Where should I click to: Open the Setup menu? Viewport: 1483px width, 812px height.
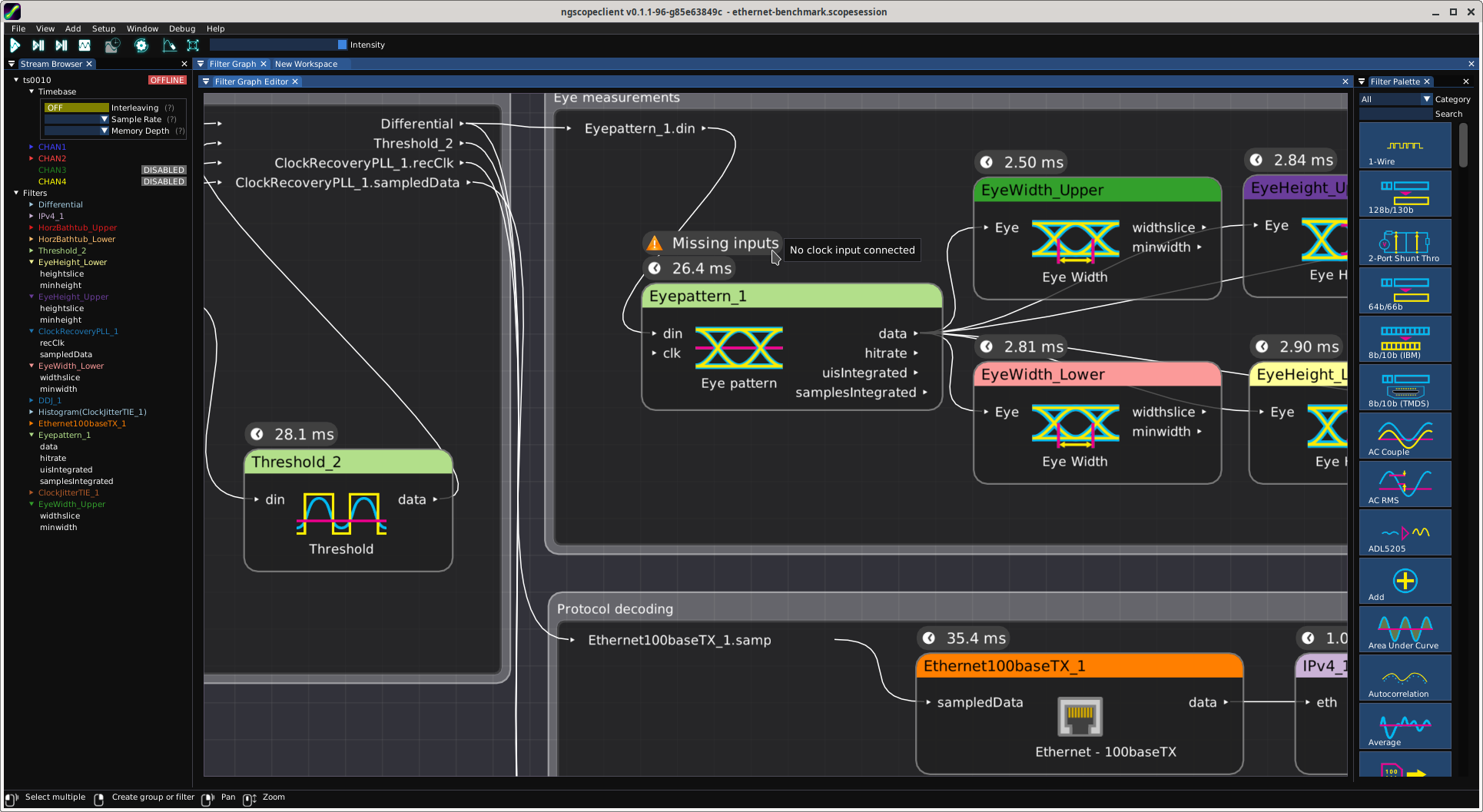[x=104, y=28]
